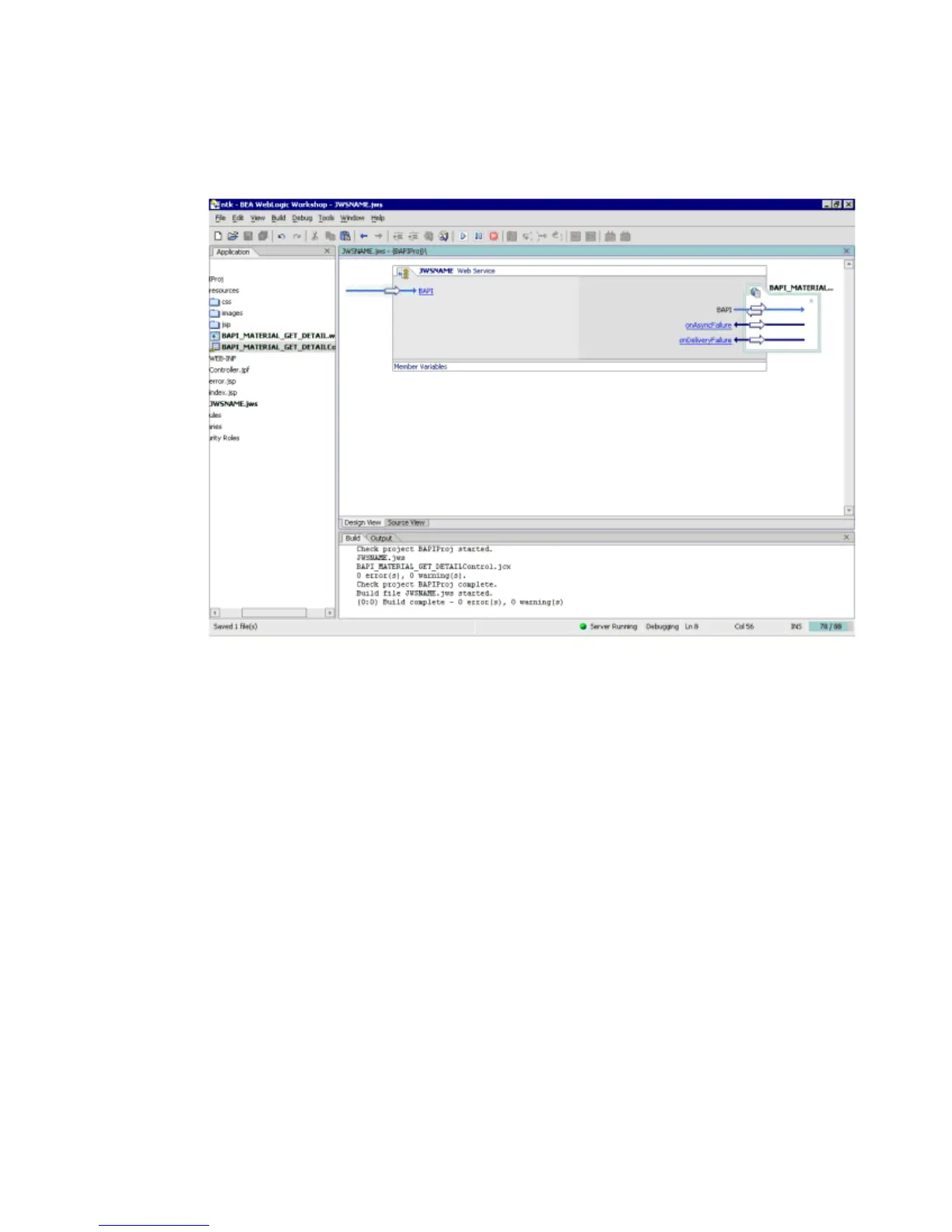
Task: Click the Pause debug icon
Action: point(478,236)
